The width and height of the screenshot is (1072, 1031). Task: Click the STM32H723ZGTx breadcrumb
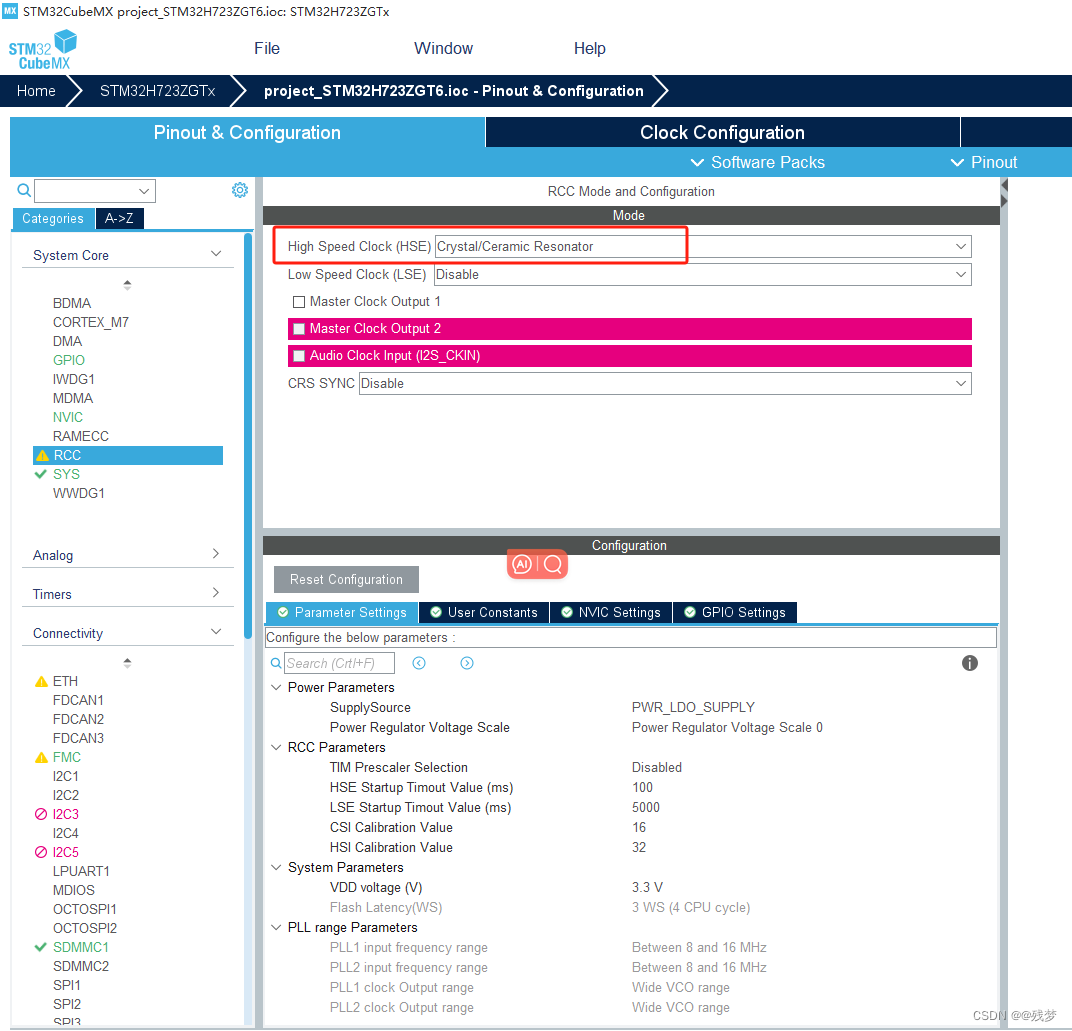tap(157, 91)
